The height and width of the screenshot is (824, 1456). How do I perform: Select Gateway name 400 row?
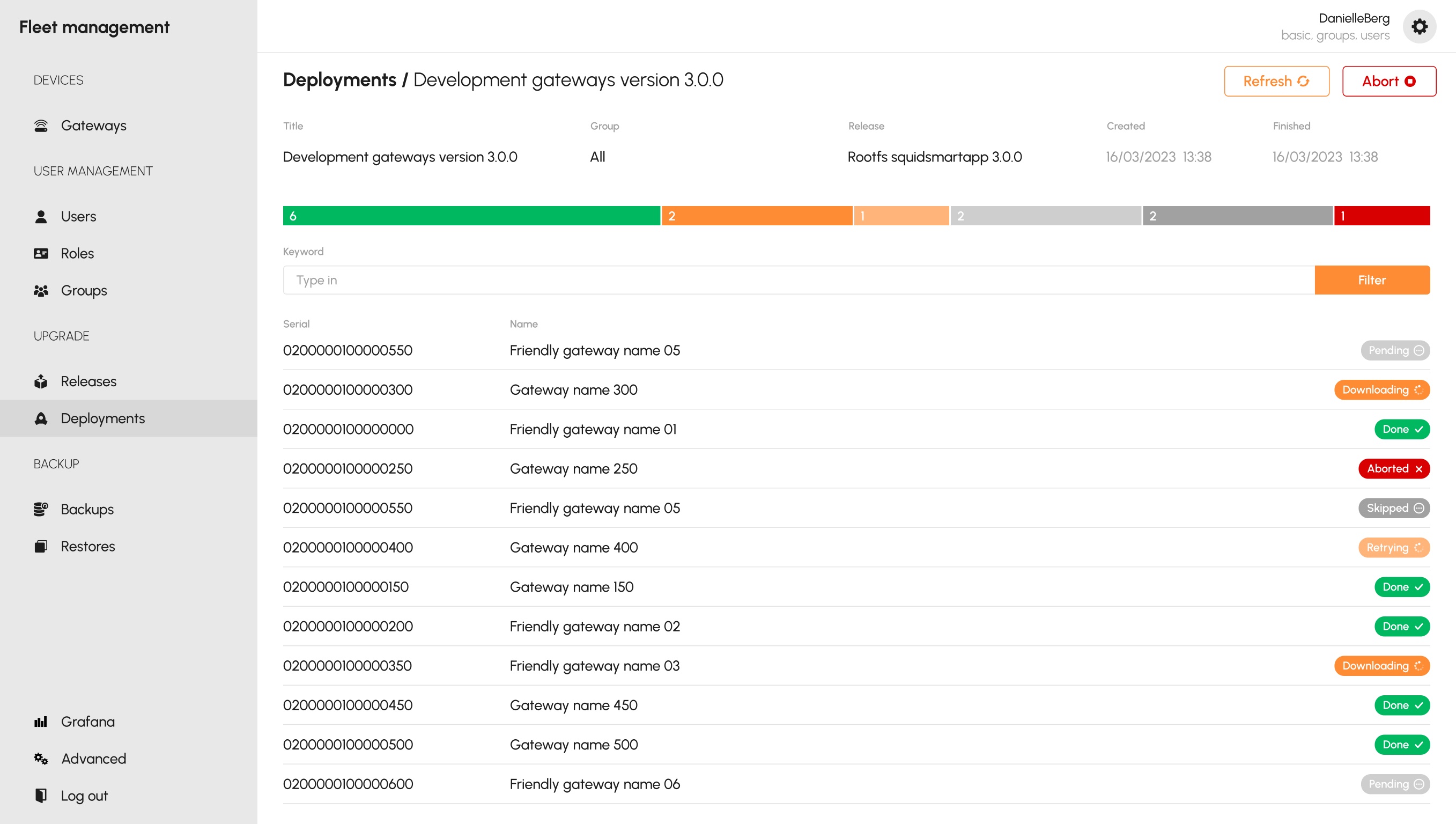point(856,548)
